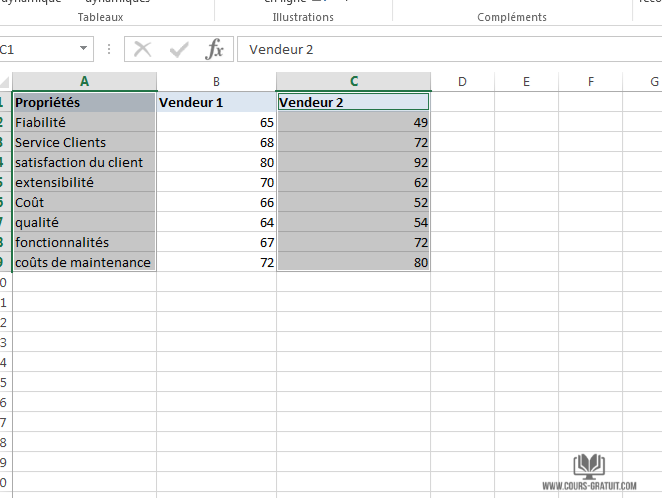Click the cell containing satisfaction du client
This screenshot has height=498, width=662.
click(84, 162)
